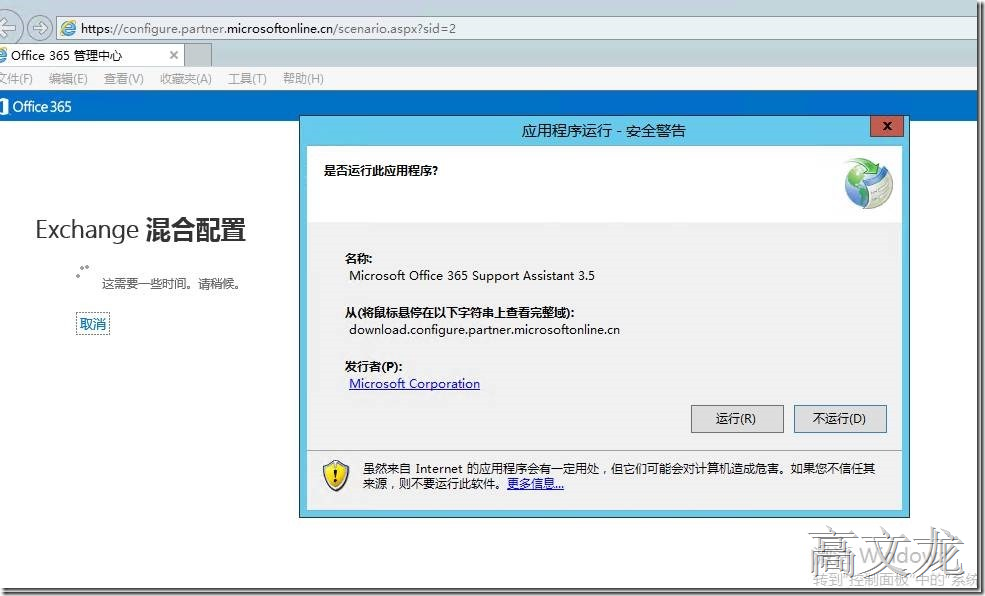Click the browser forward arrow button

pyautogui.click(x=40, y=28)
